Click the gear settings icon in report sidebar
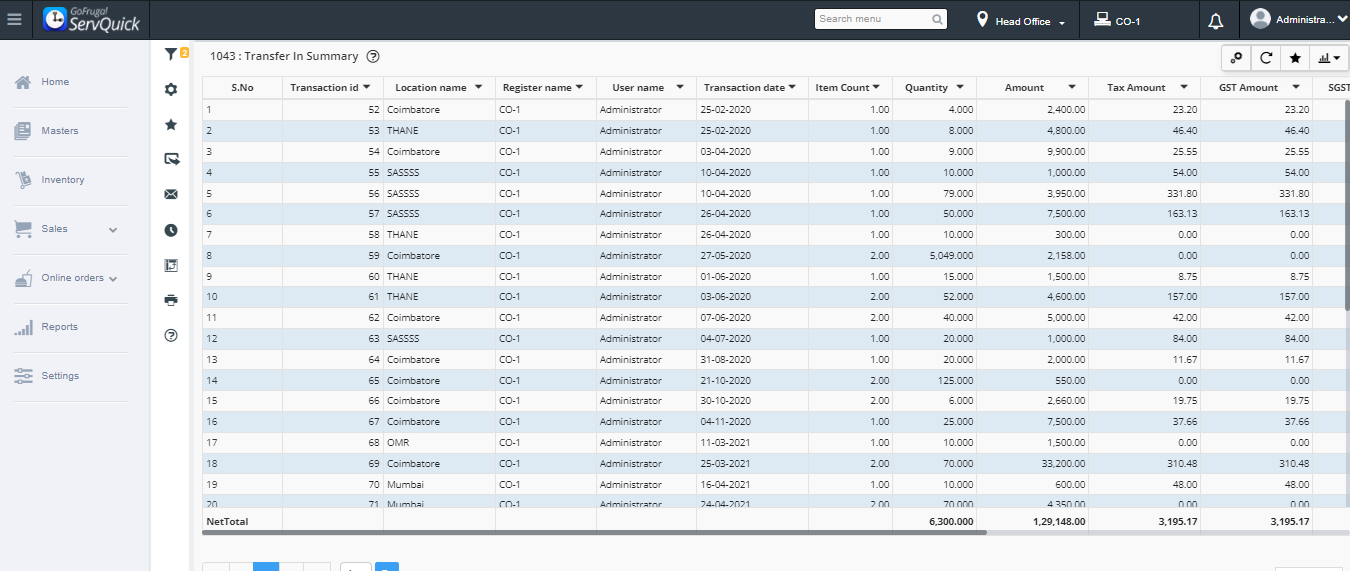This screenshot has height=571, width=1350. click(x=171, y=90)
